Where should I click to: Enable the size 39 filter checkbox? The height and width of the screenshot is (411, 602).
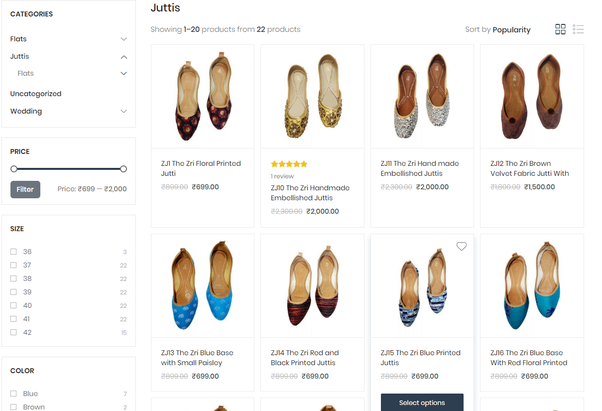click(x=14, y=292)
